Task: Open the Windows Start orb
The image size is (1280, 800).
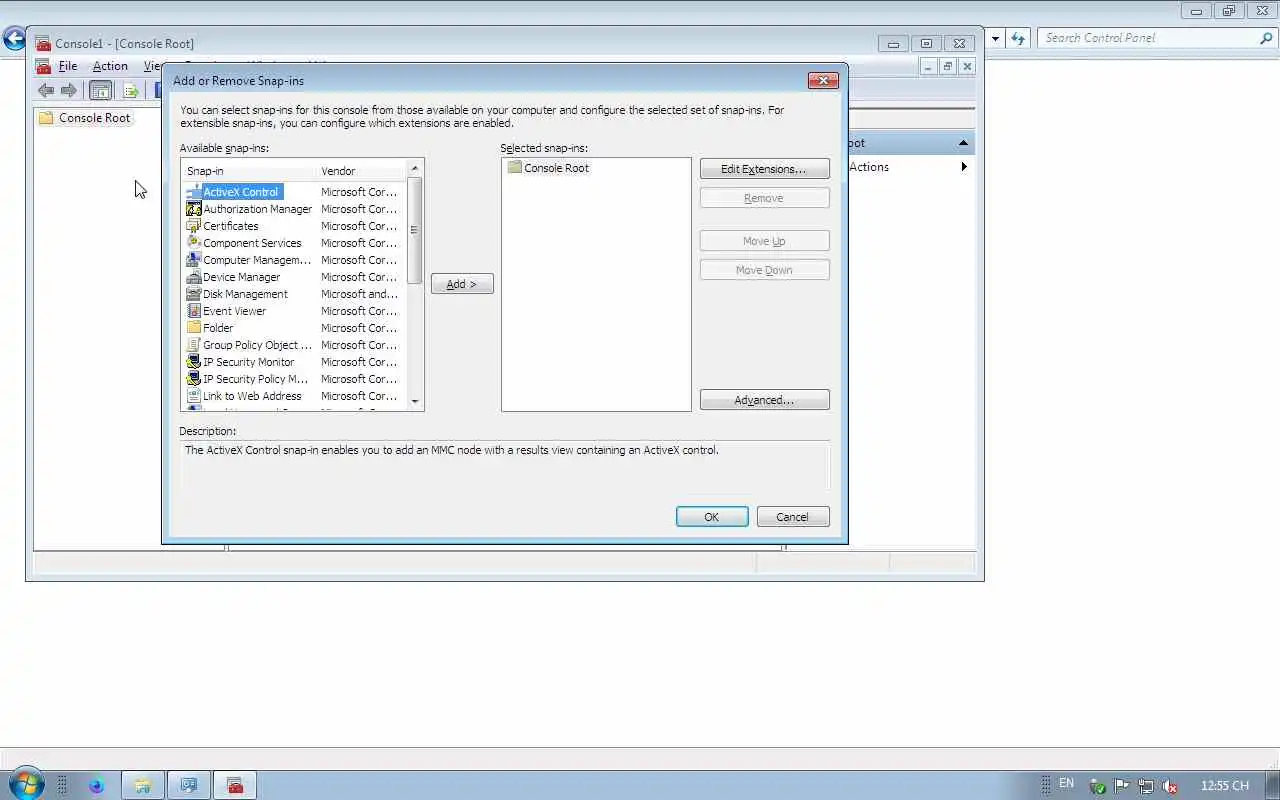Action: 25,784
